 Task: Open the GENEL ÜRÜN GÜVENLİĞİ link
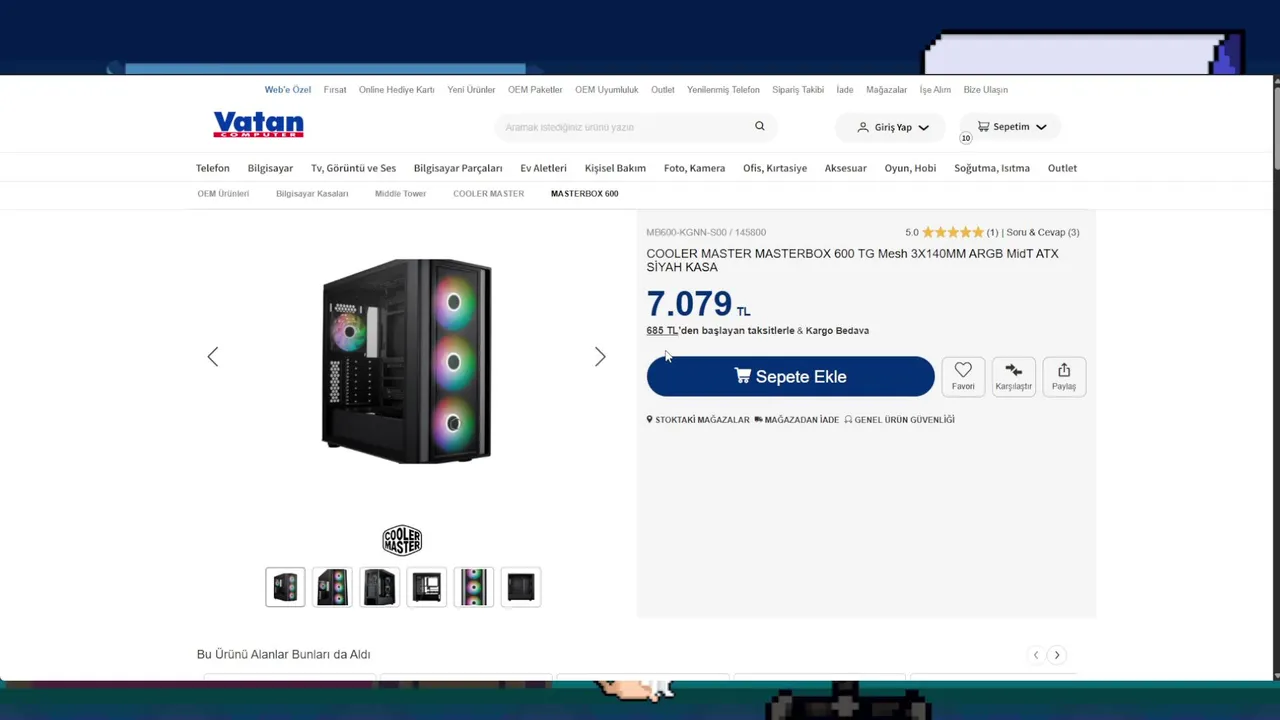[900, 420]
